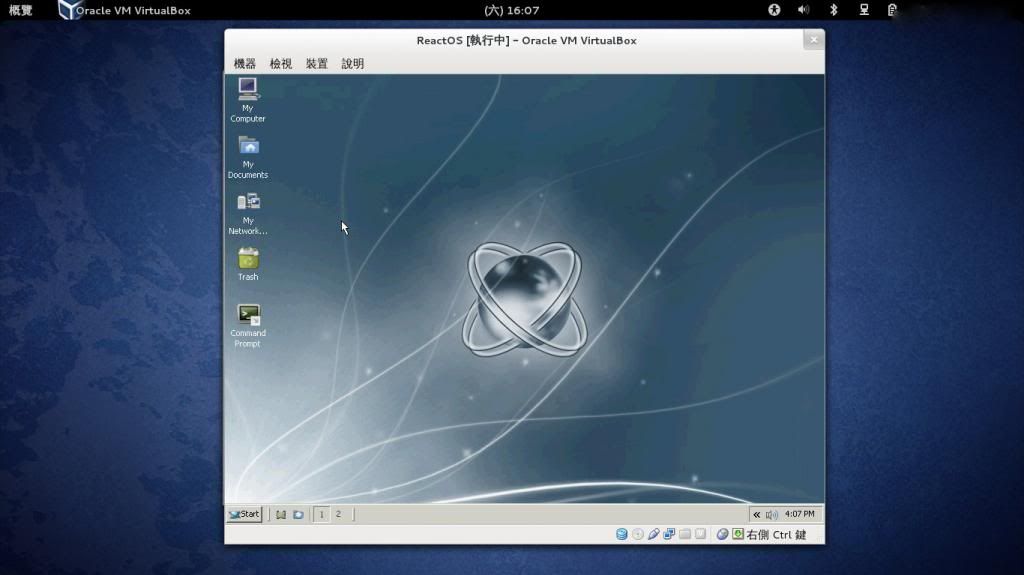1024x575 pixels.
Task: Click the battery icon in top bar
Action: tap(892, 10)
